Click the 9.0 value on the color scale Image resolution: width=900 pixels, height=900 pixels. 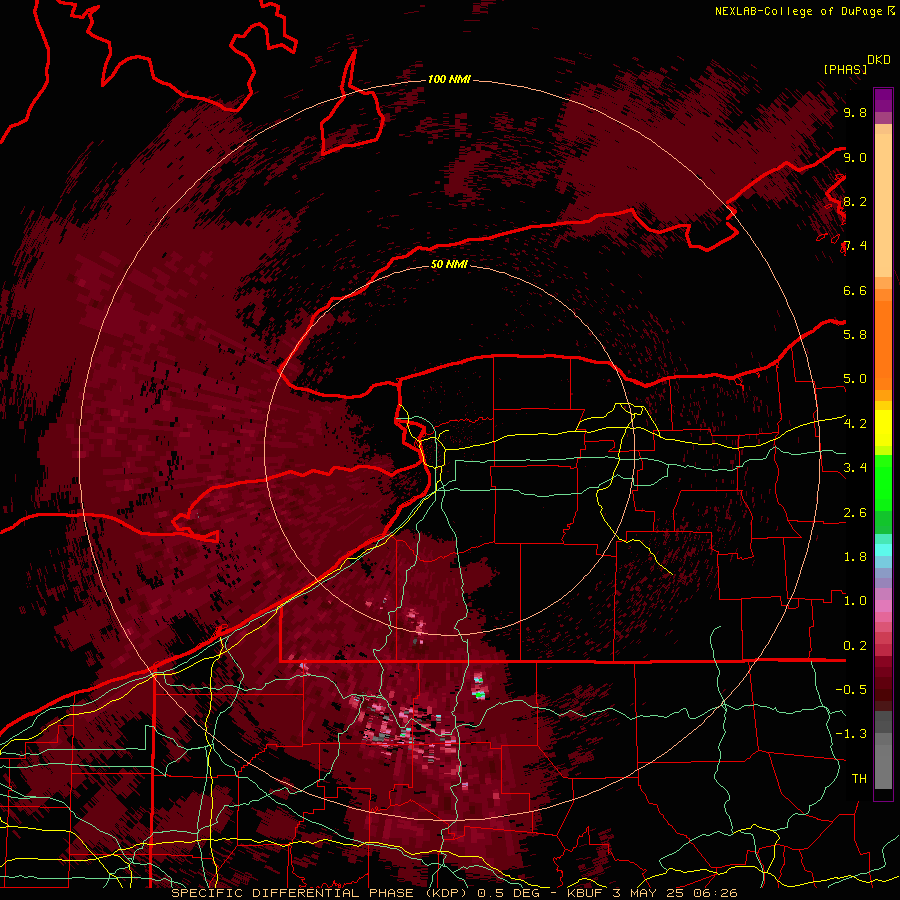pos(855,157)
